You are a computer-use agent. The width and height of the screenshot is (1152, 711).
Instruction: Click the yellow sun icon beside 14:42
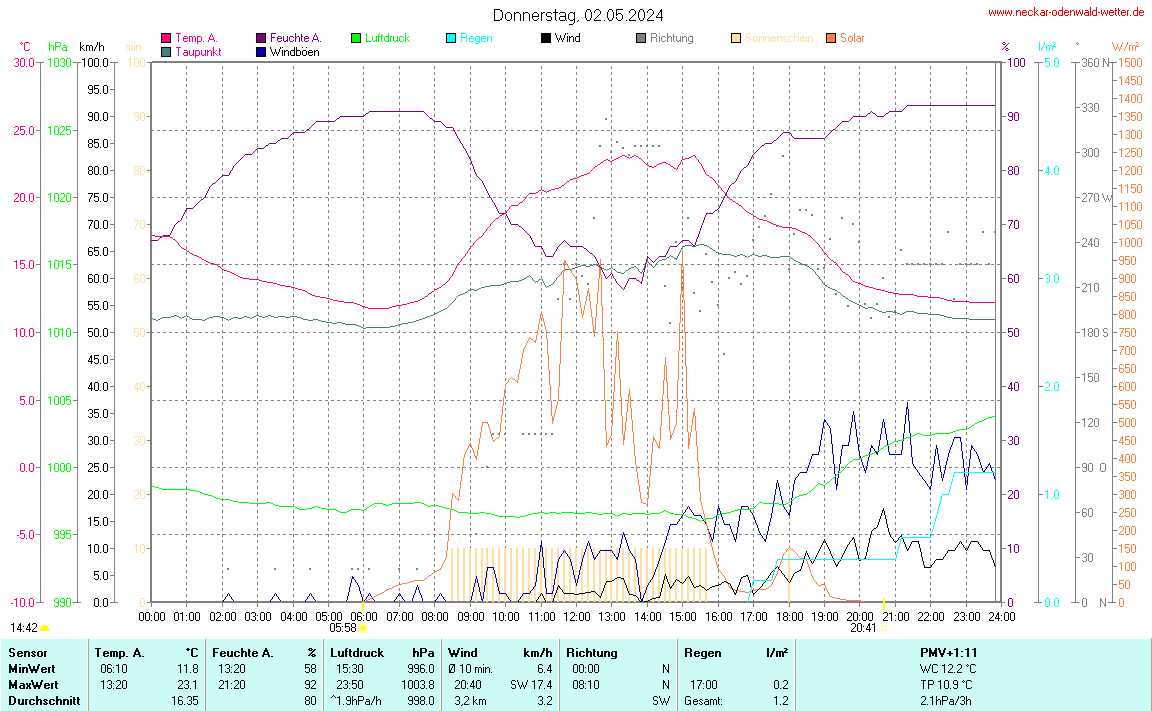[x=45, y=628]
